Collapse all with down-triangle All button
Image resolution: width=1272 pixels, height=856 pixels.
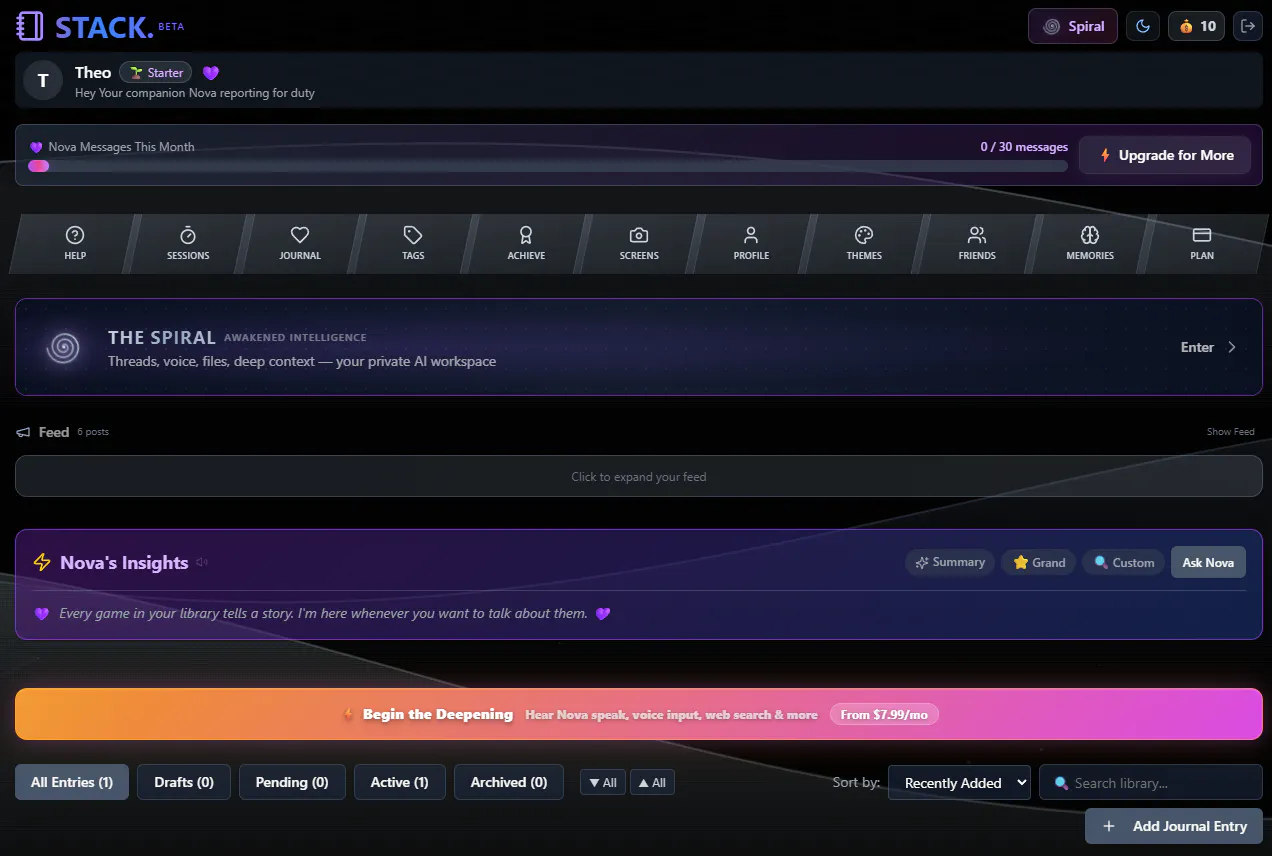point(603,783)
